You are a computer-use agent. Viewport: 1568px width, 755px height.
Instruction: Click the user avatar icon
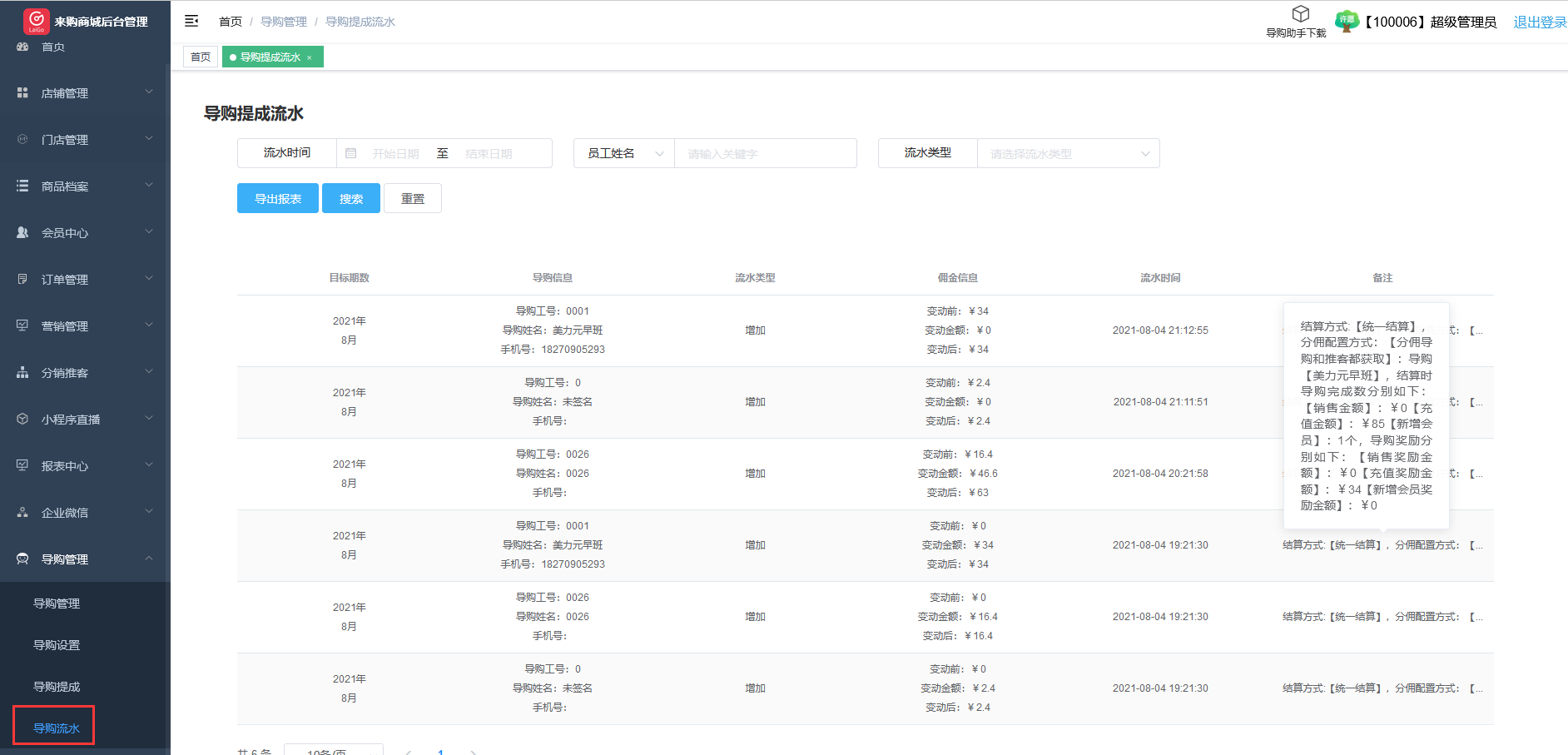click(1346, 21)
